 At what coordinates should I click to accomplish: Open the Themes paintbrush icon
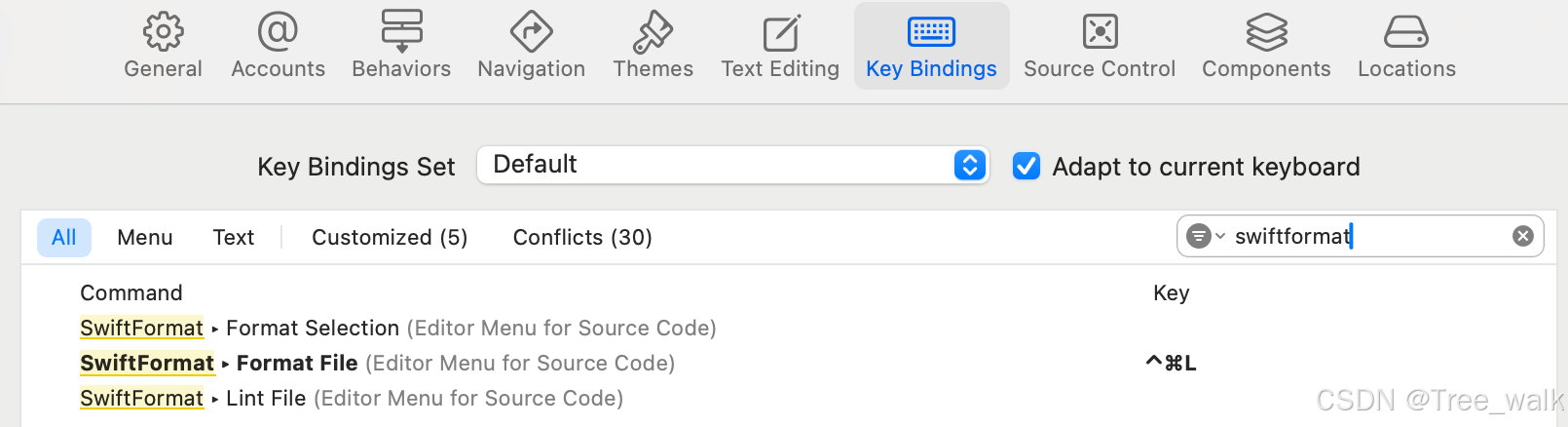pyautogui.click(x=653, y=31)
